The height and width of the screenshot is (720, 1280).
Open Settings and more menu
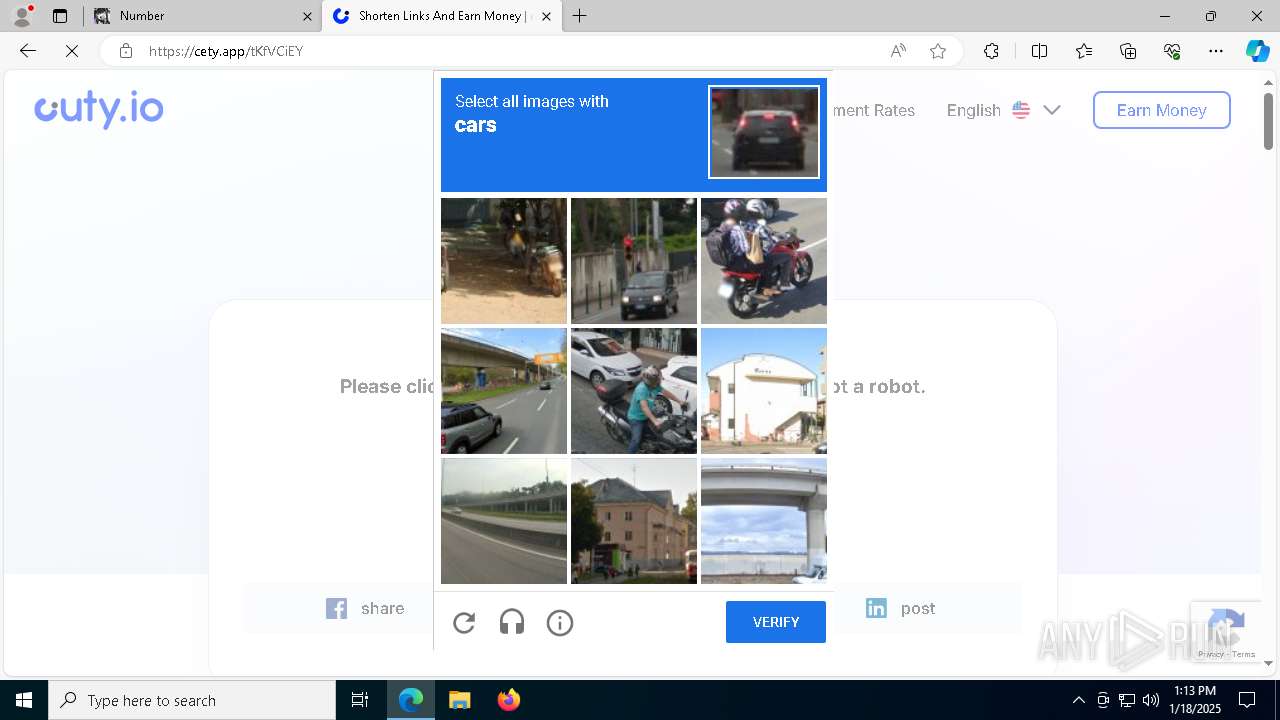point(1216,51)
